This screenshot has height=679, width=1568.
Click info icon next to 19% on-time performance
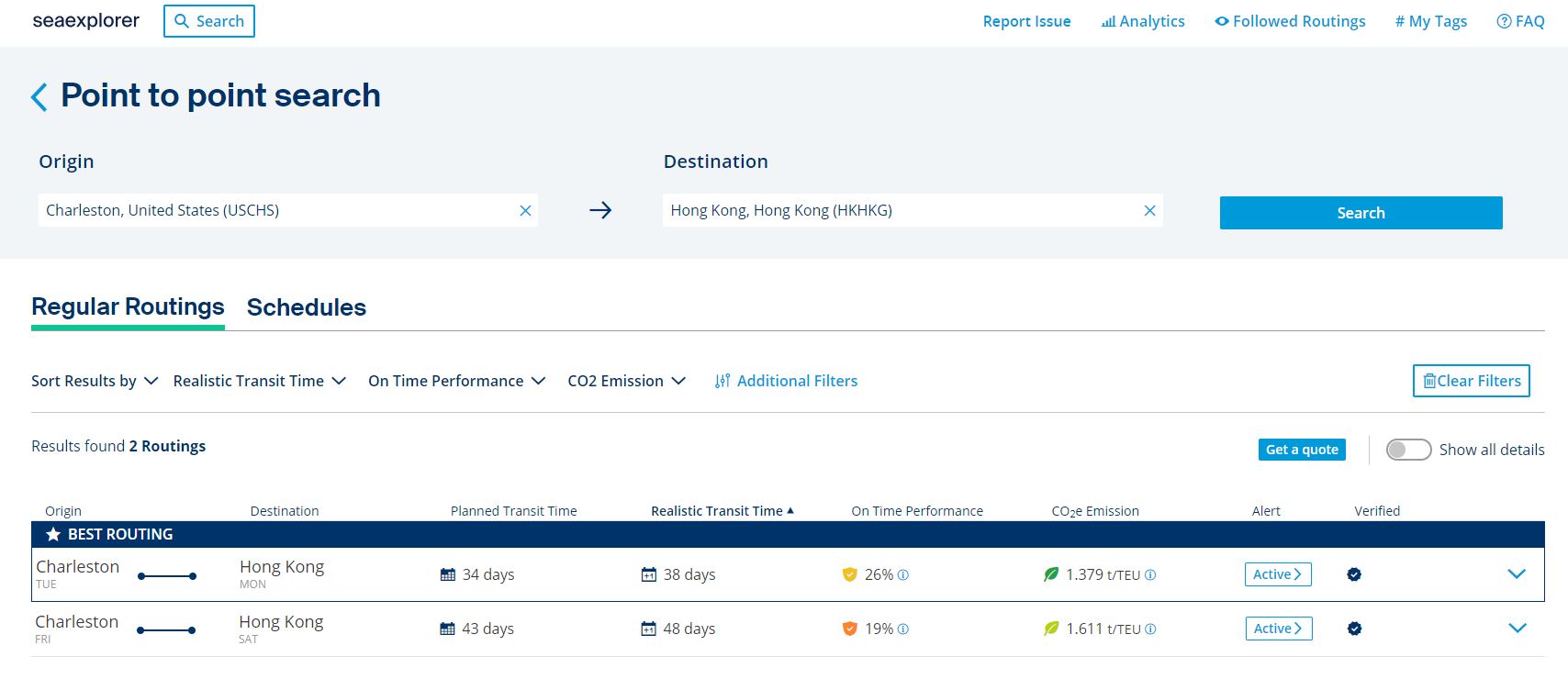point(903,629)
